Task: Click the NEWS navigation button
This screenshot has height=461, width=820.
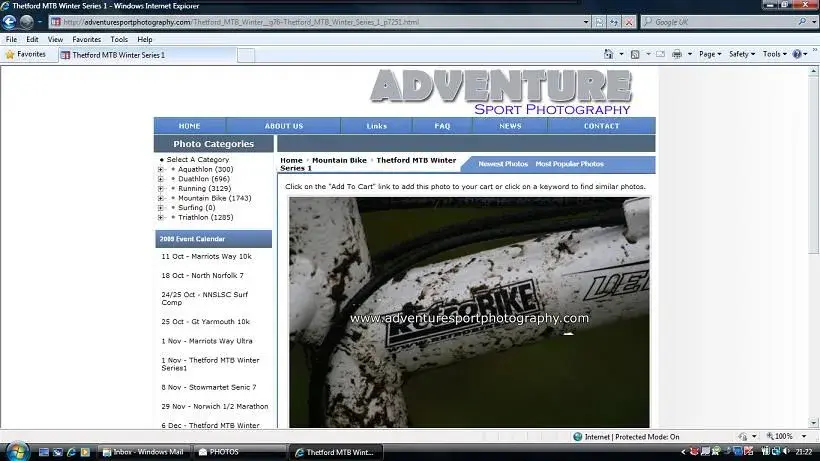Action: pyautogui.click(x=510, y=126)
